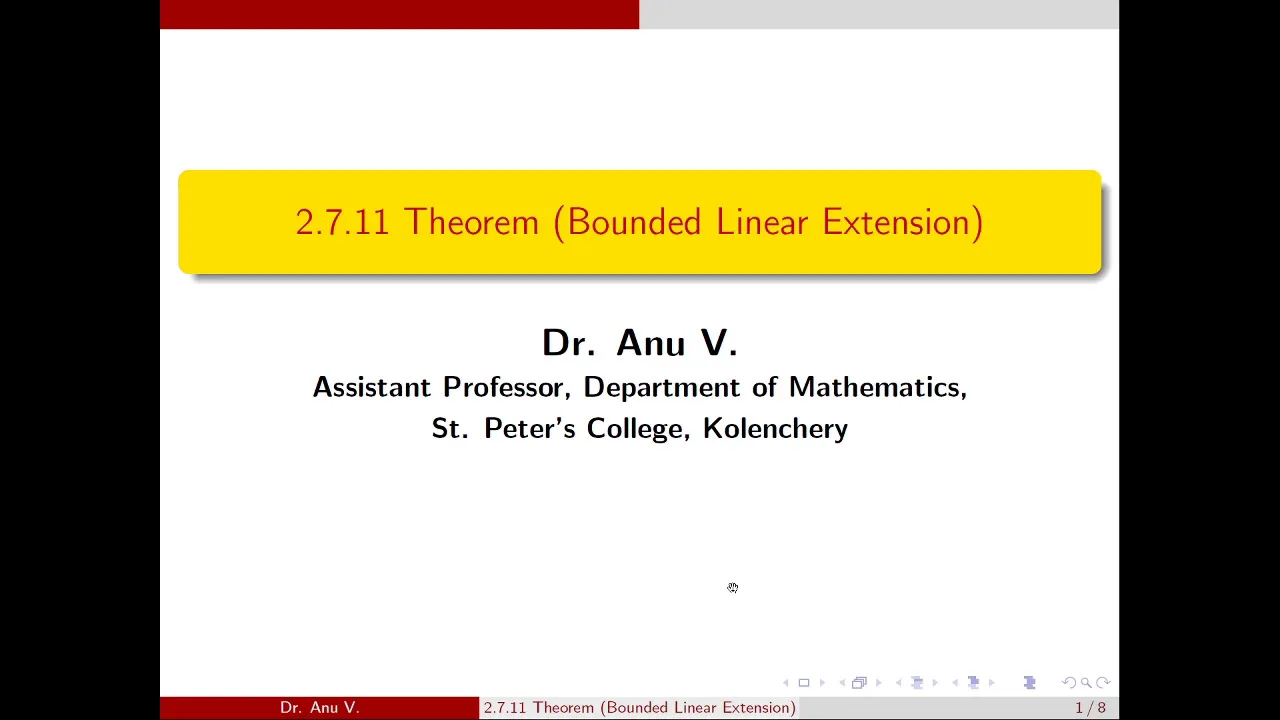Click the next frame arrow
The width and height of the screenshot is (1280, 720).
coord(879,683)
